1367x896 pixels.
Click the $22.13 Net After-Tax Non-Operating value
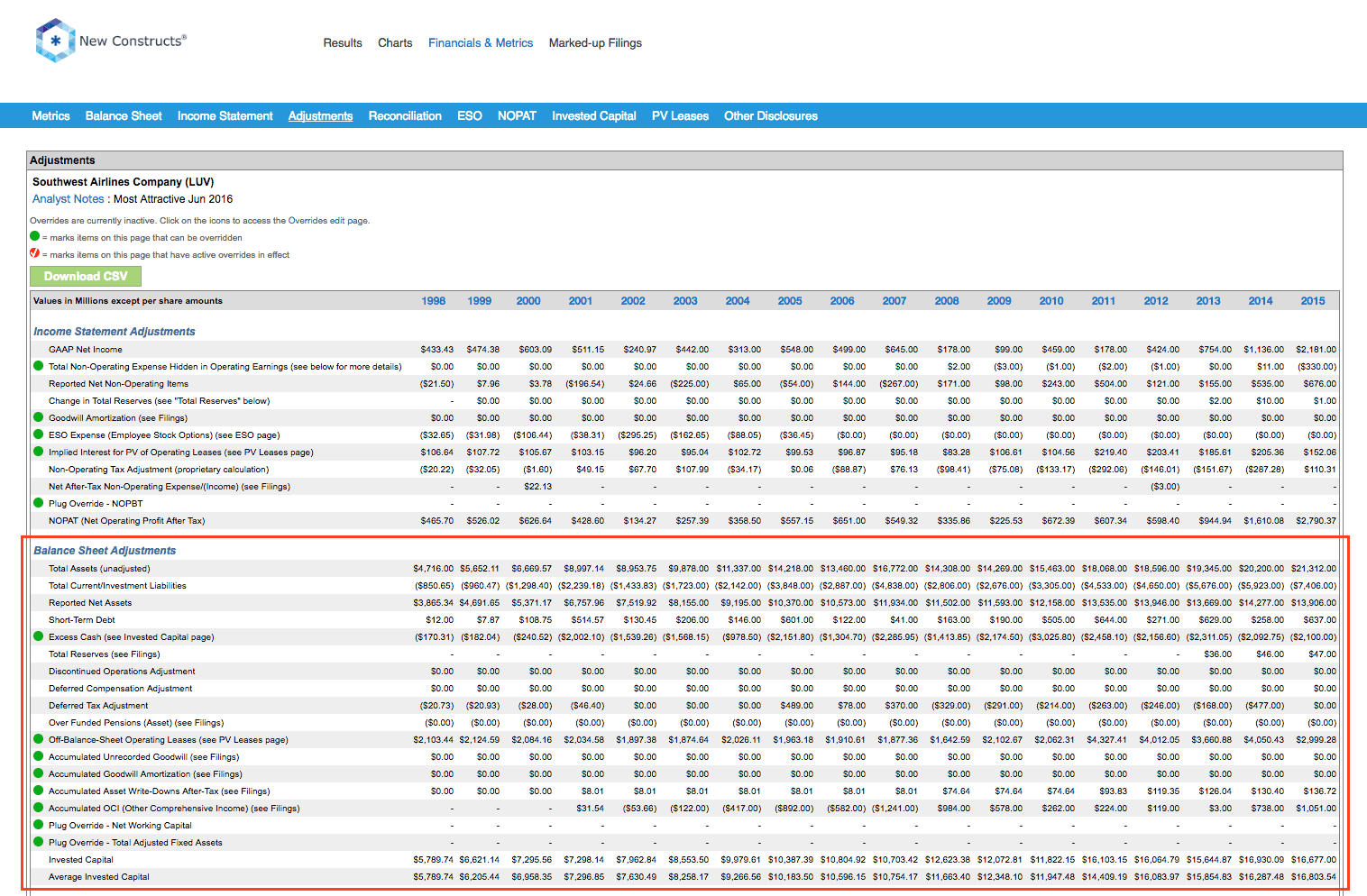[x=537, y=487]
